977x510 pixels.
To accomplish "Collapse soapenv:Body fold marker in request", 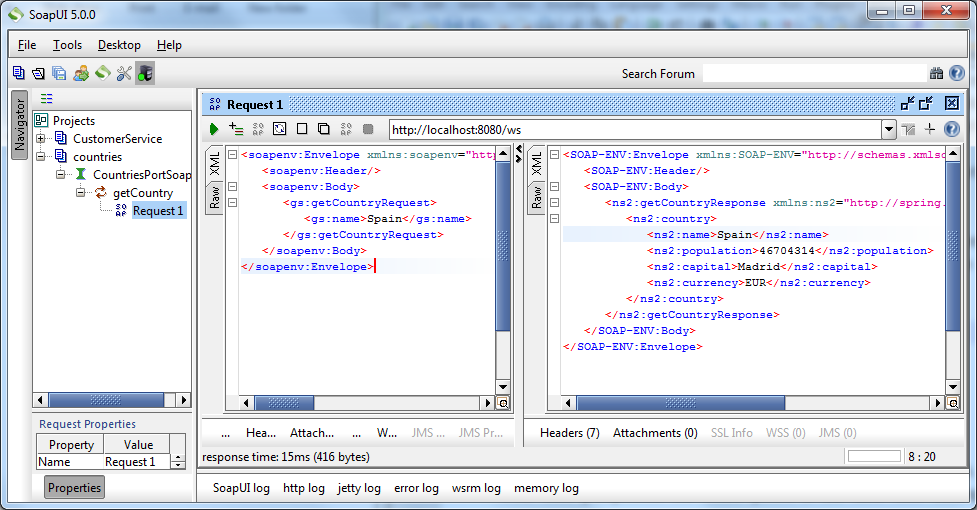I will (232, 186).
